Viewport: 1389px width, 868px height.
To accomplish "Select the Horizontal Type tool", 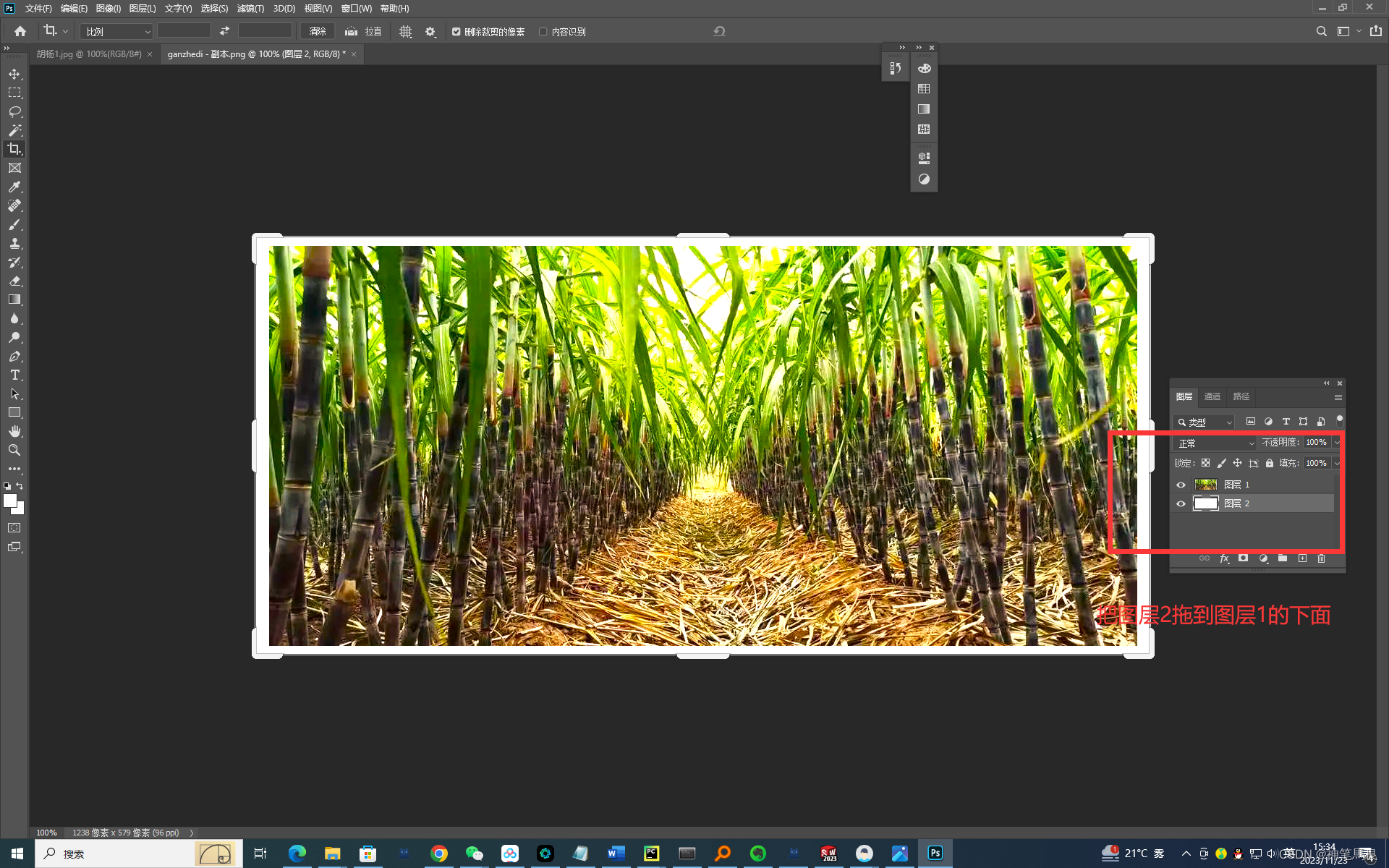I will [14, 375].
